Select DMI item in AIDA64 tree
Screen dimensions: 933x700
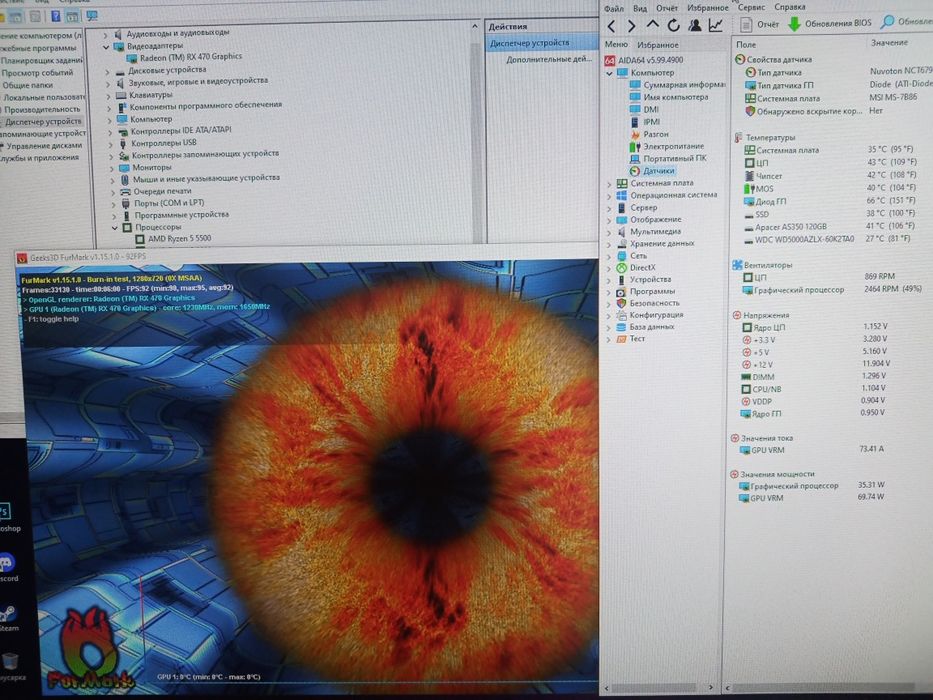(x=644, y=110)
